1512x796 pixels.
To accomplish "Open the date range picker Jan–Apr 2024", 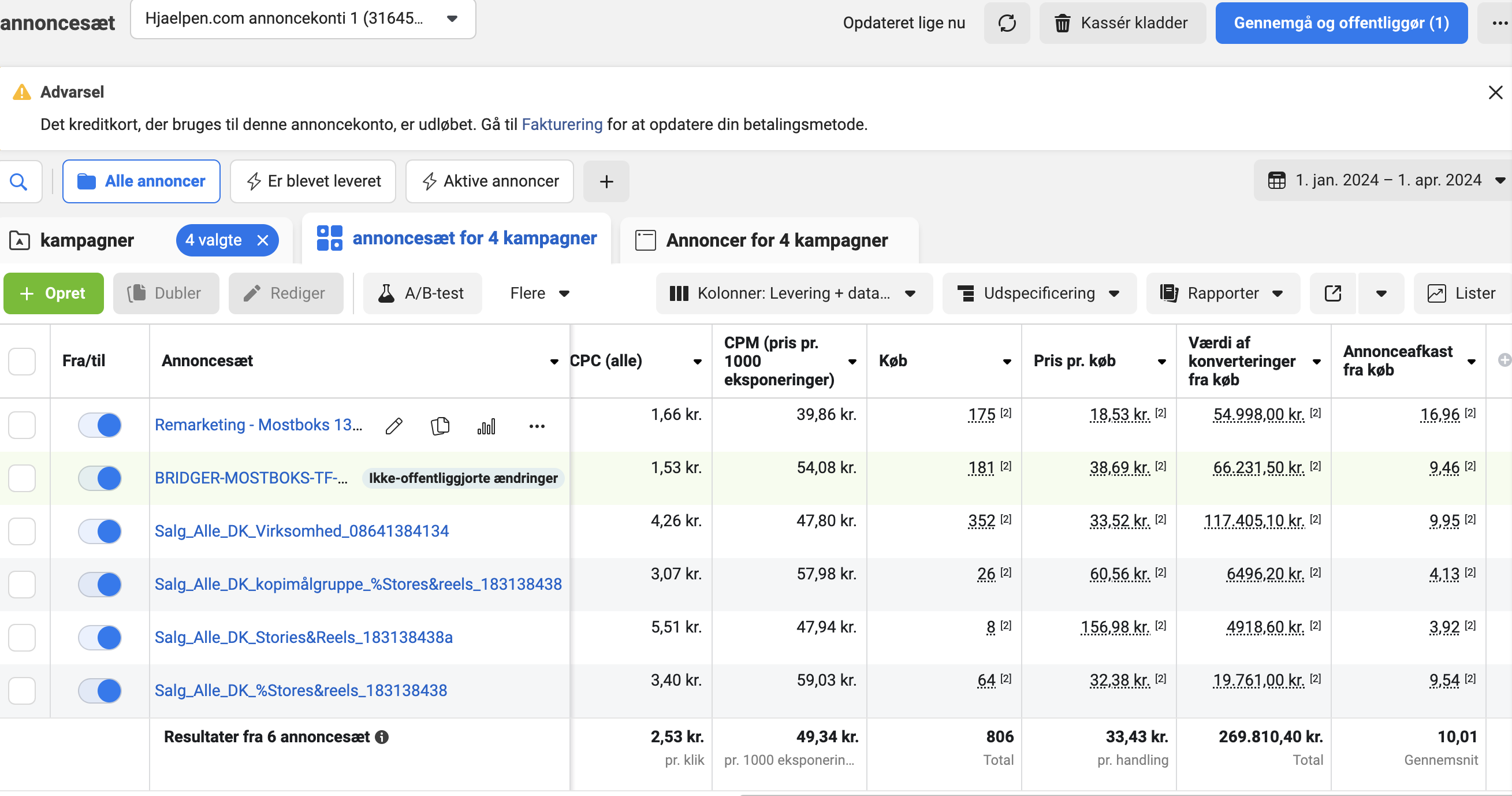I will [x=1385, y=180].
